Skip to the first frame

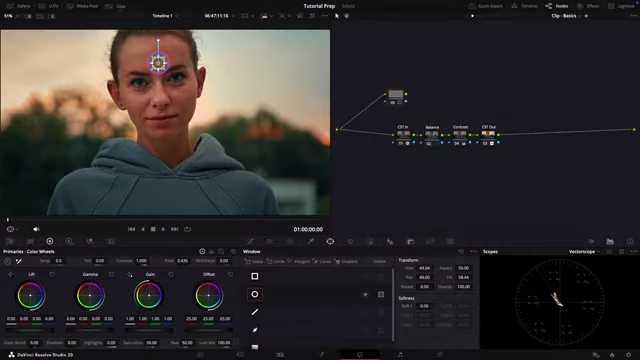131,229
